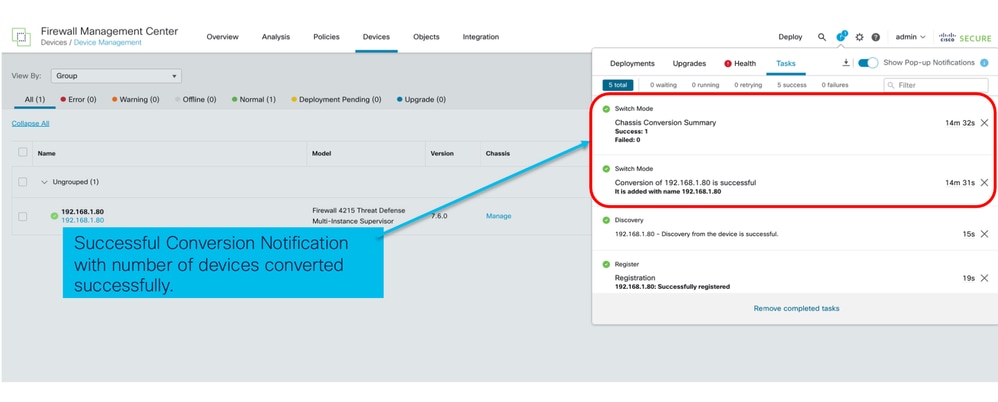Screen dimensions: 998x402
Task: Open the Integration menu
Action: [481, 37]
